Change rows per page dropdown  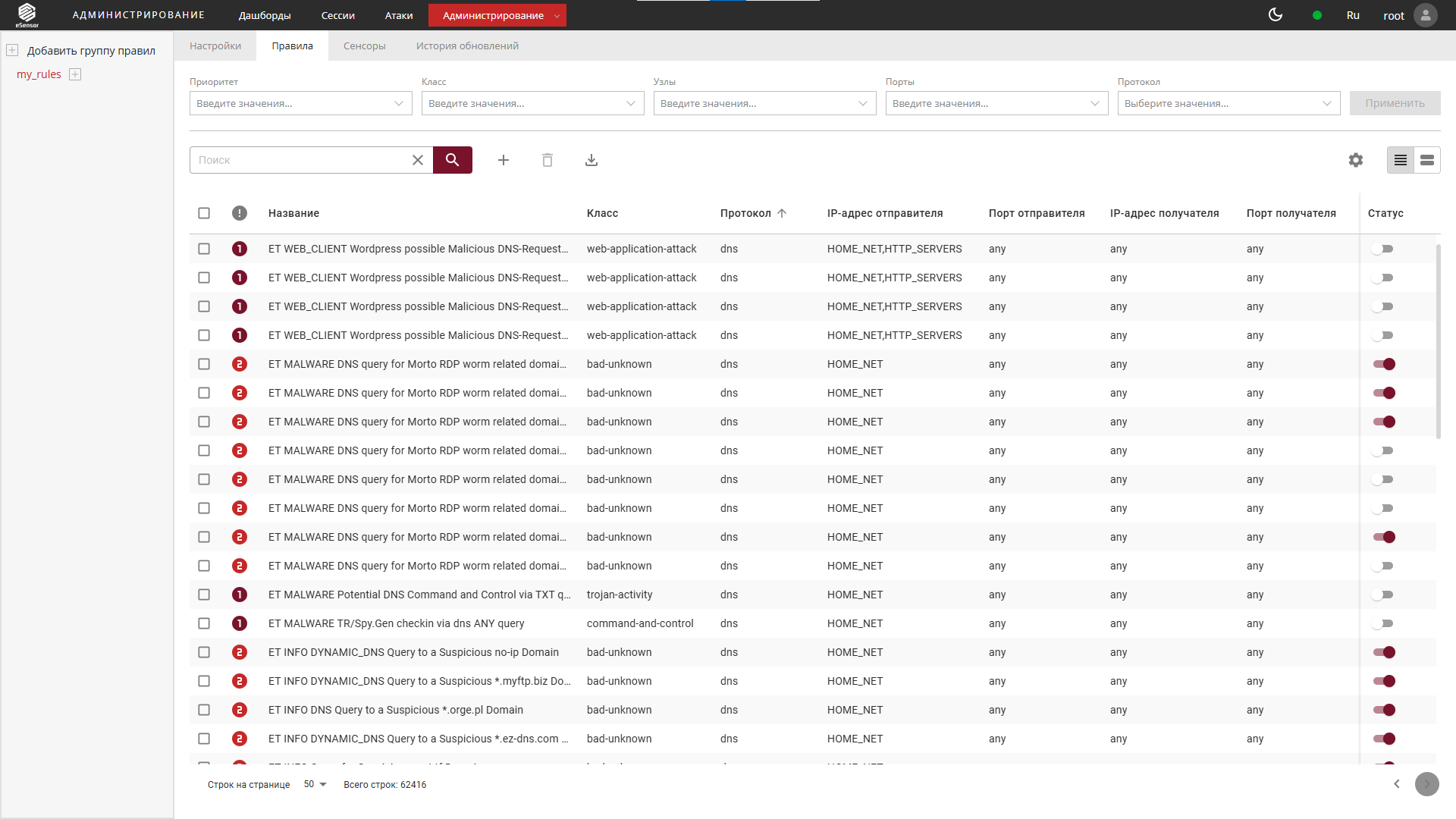315,784
